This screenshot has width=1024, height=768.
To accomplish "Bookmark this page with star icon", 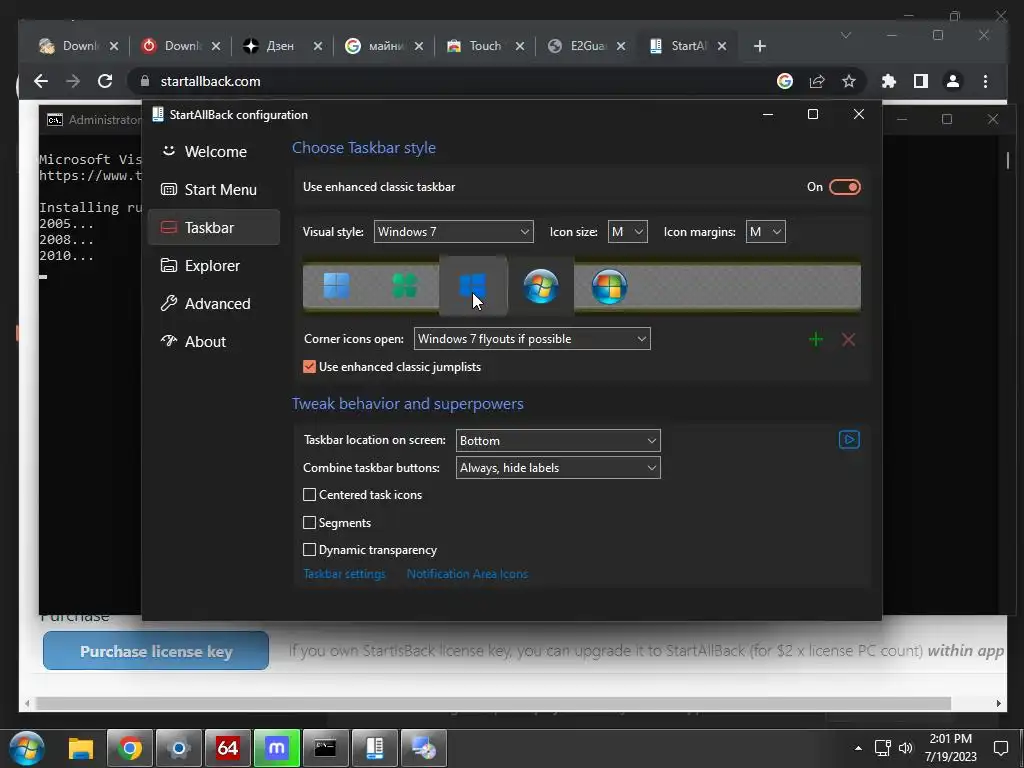I will pyautogui.click(x=848, y=81).
